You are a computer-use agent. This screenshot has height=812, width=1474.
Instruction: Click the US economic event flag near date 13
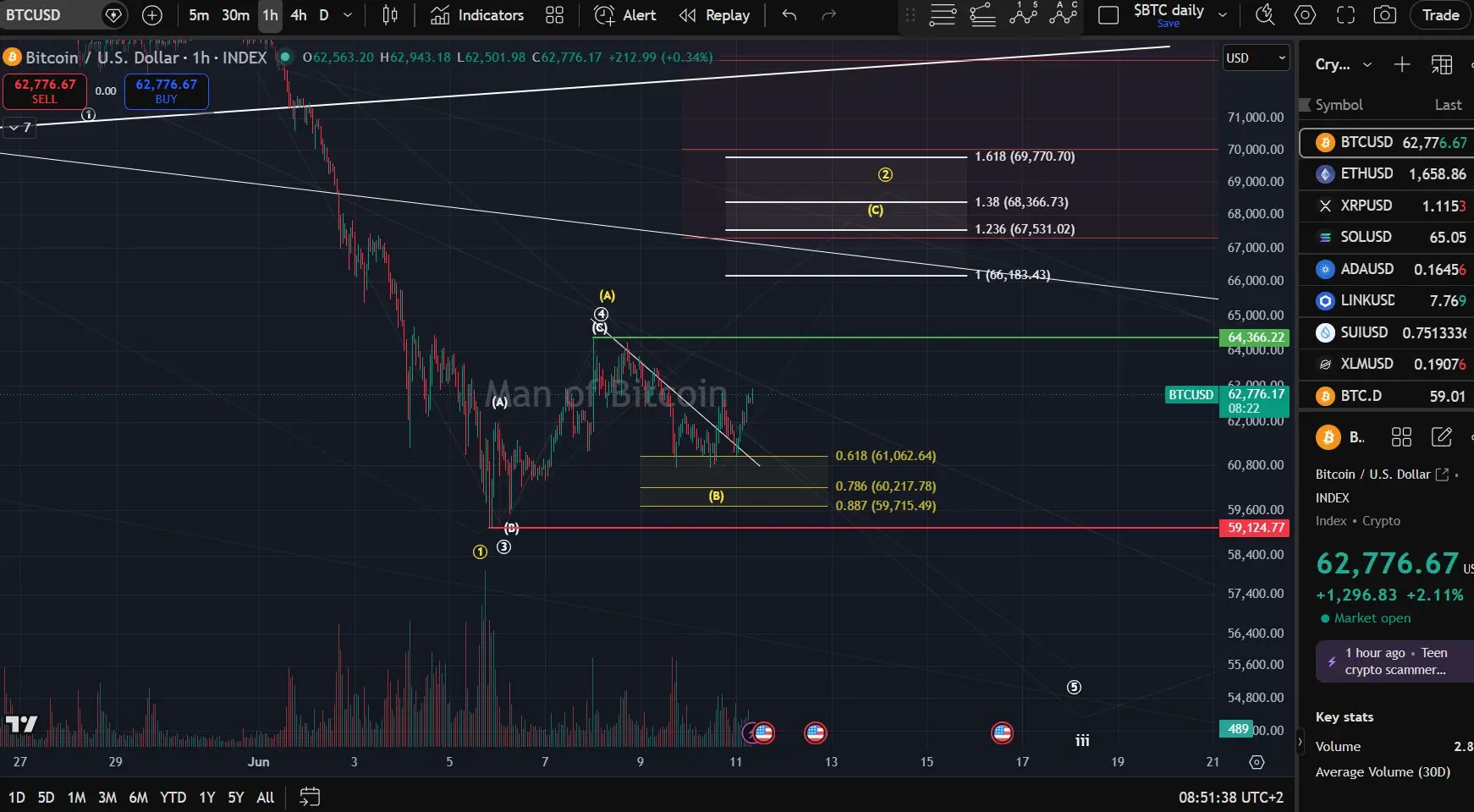click(x=816, y=732)
